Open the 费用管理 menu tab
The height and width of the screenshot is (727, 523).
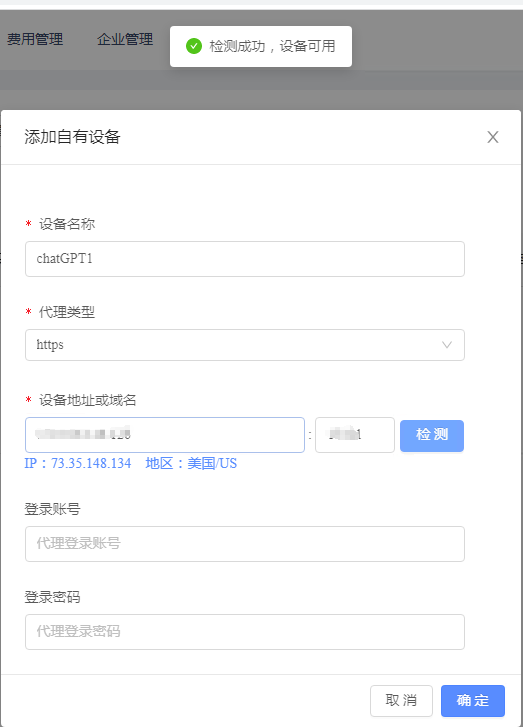tap(35, 39)
